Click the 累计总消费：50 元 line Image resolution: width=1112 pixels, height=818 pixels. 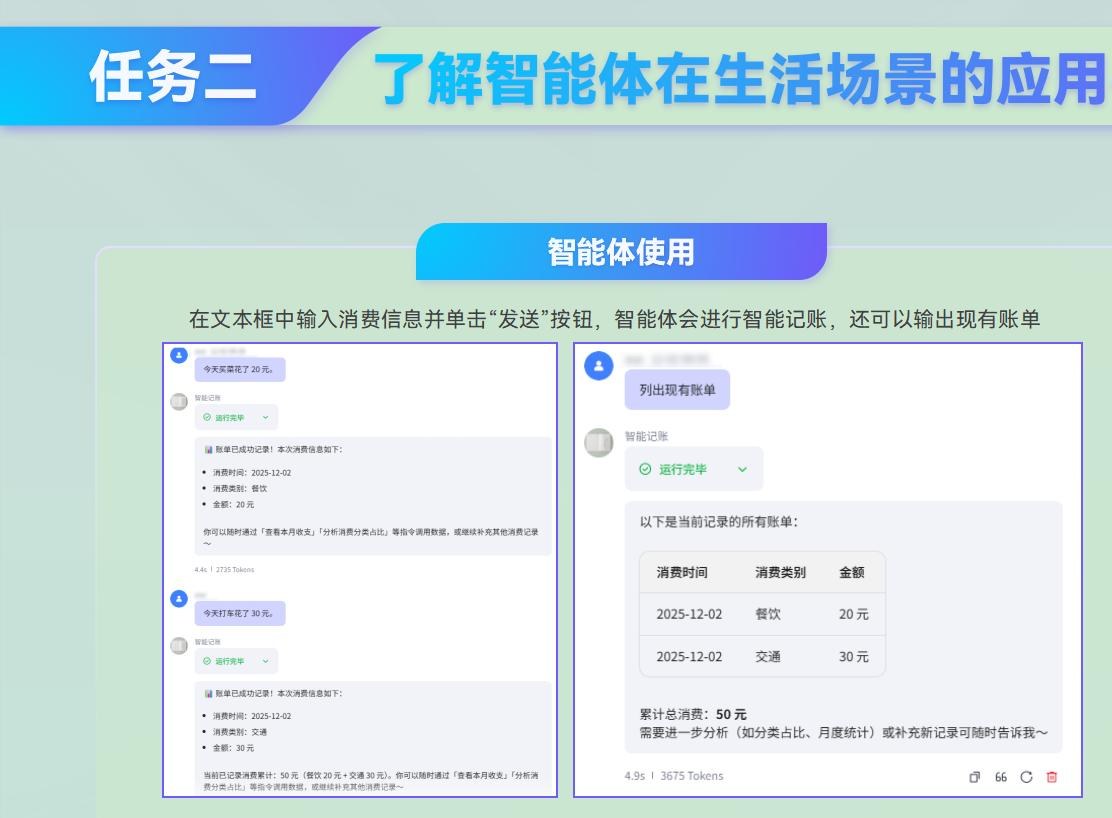(x=693, y=714)
